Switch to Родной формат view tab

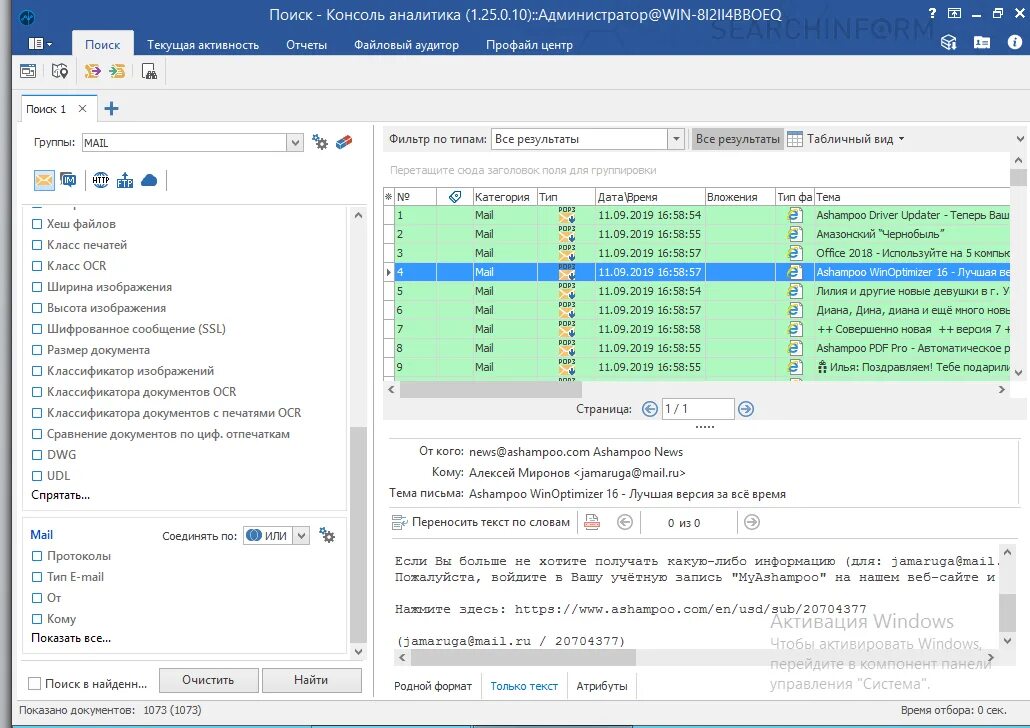[433, 686]
